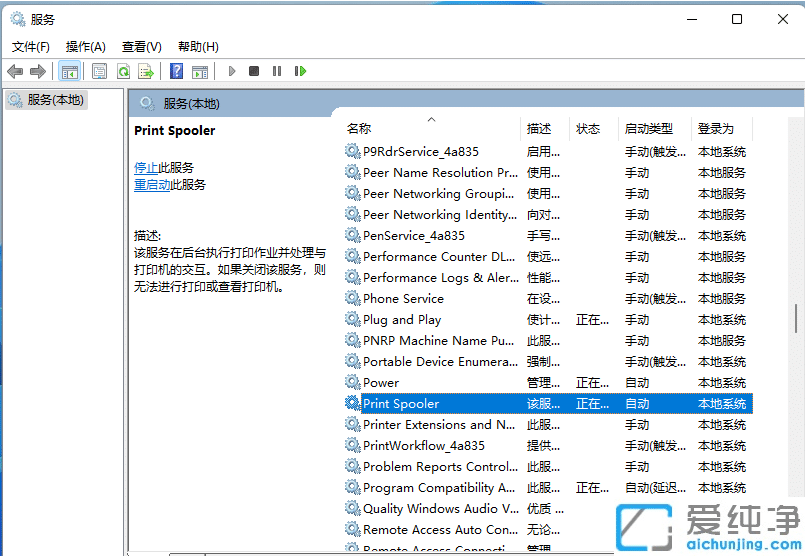Open the 文件(F) menu

[x=30, y=47]
